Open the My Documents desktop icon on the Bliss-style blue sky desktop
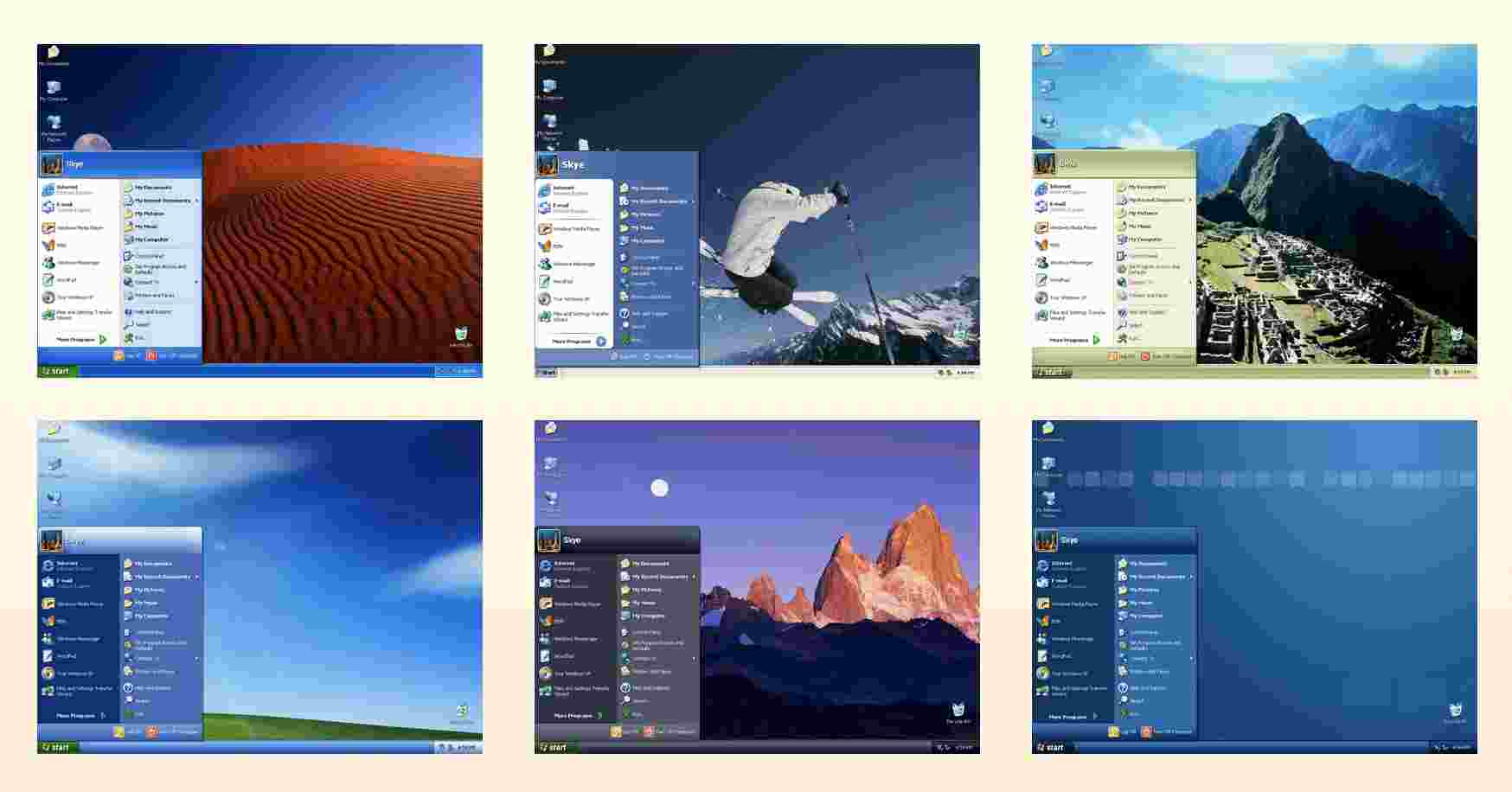Image resolution: width=1512 pixels, height=792 pixels. click(x=54, y=430)
